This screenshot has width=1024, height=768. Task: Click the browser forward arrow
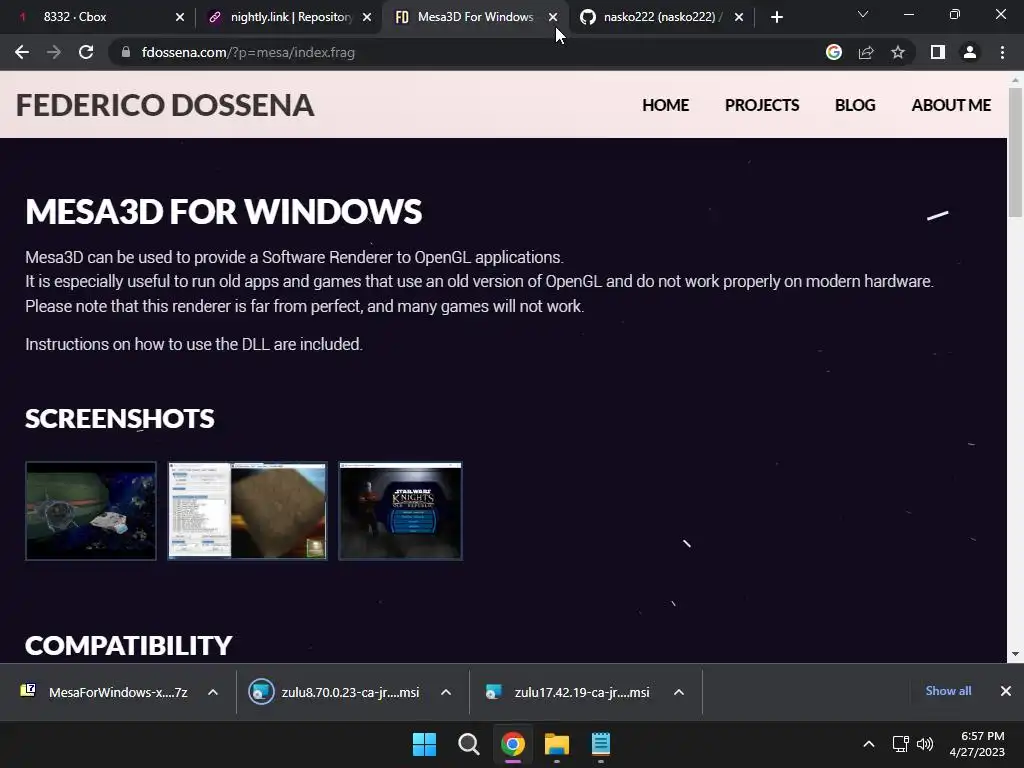[54, 52]
